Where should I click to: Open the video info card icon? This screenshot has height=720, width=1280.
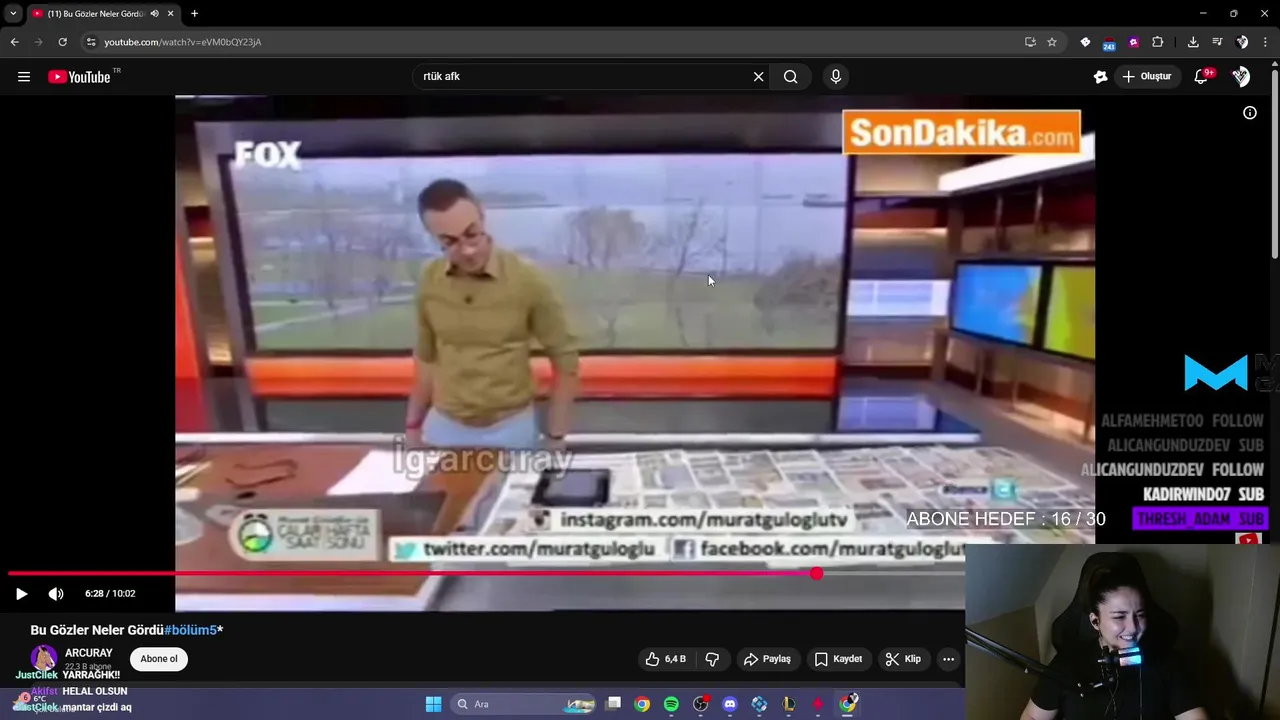tap(1249, 113)
